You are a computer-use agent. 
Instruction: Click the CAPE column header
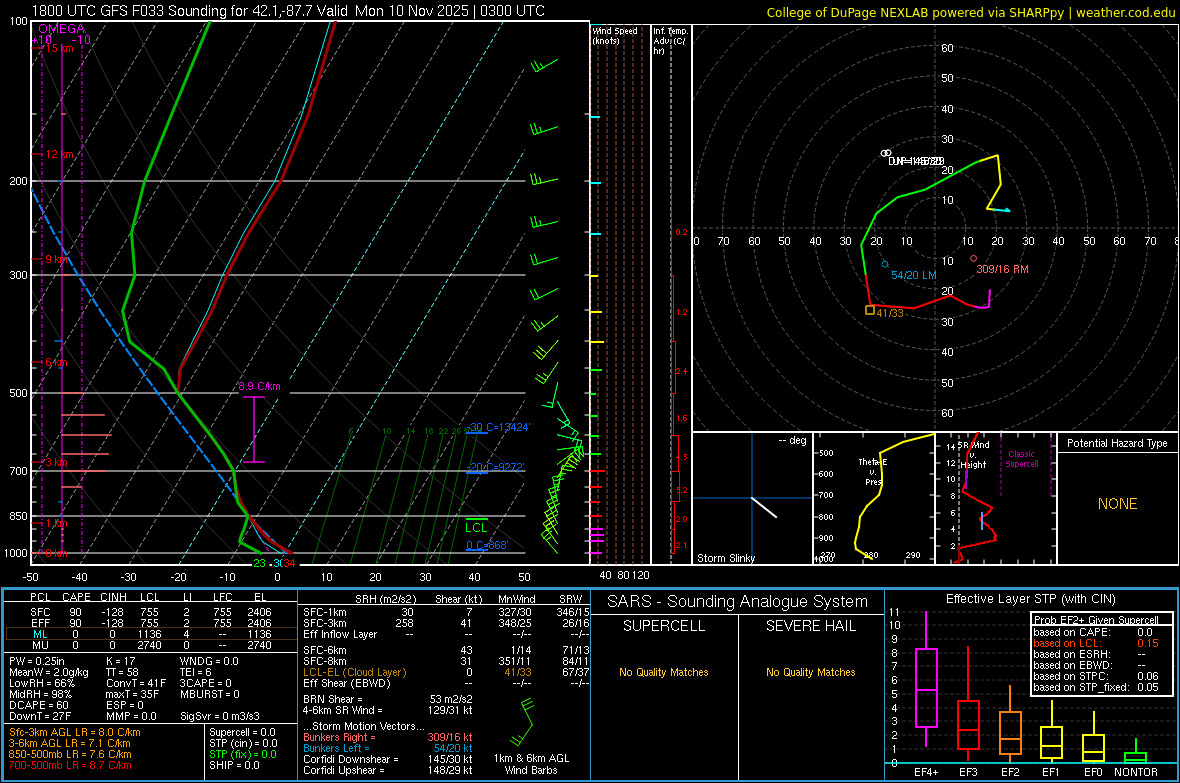[76, 597]
